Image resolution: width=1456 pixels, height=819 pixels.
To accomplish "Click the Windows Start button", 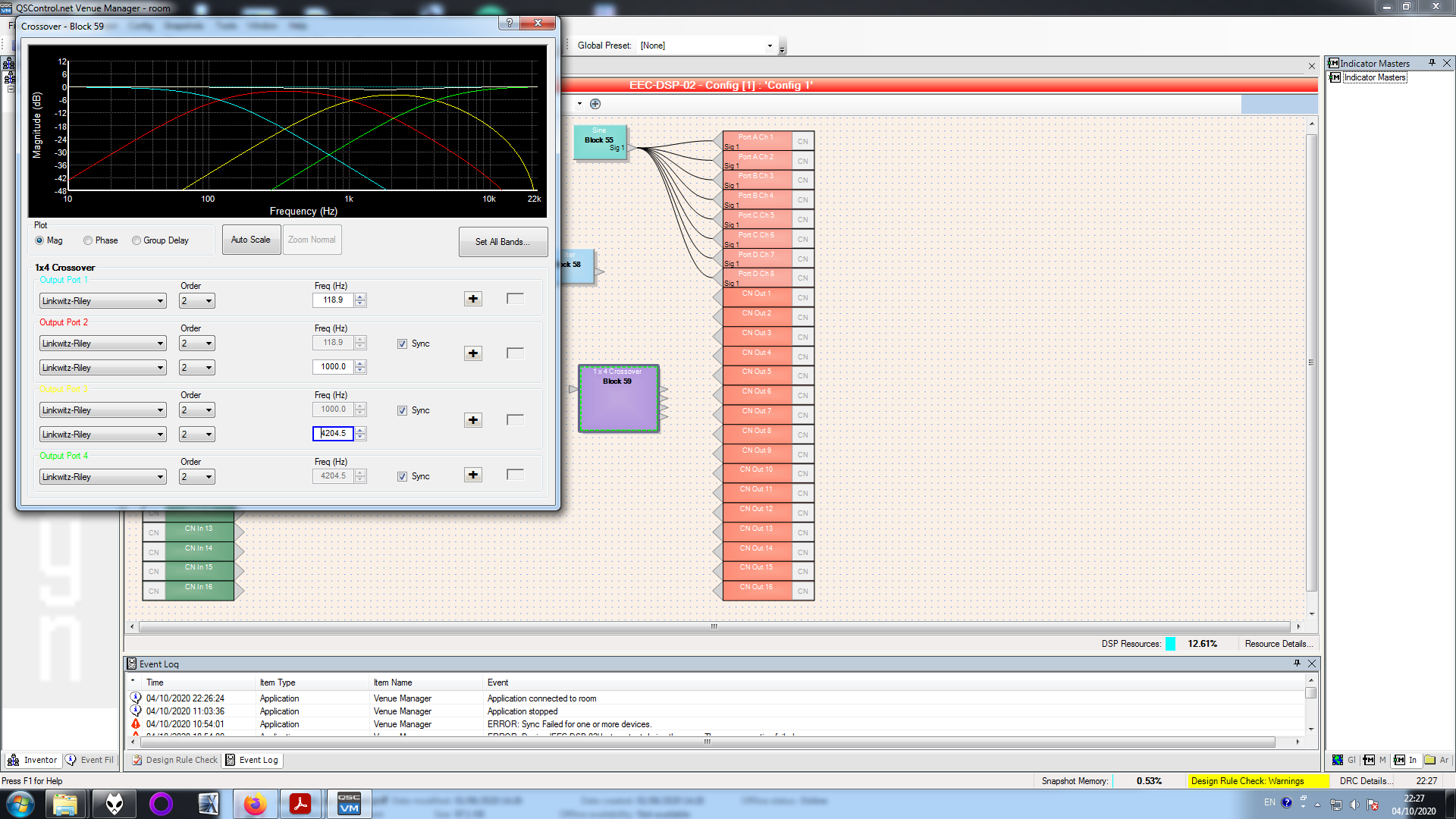I will (20, 804).
